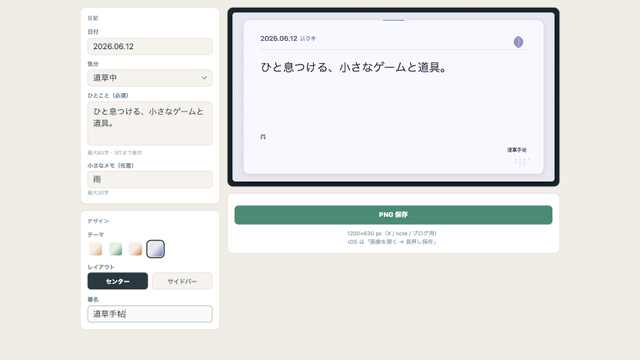
Task: Click the 道草手帖 signature on the preview card
Action: [x=517, y=150]
